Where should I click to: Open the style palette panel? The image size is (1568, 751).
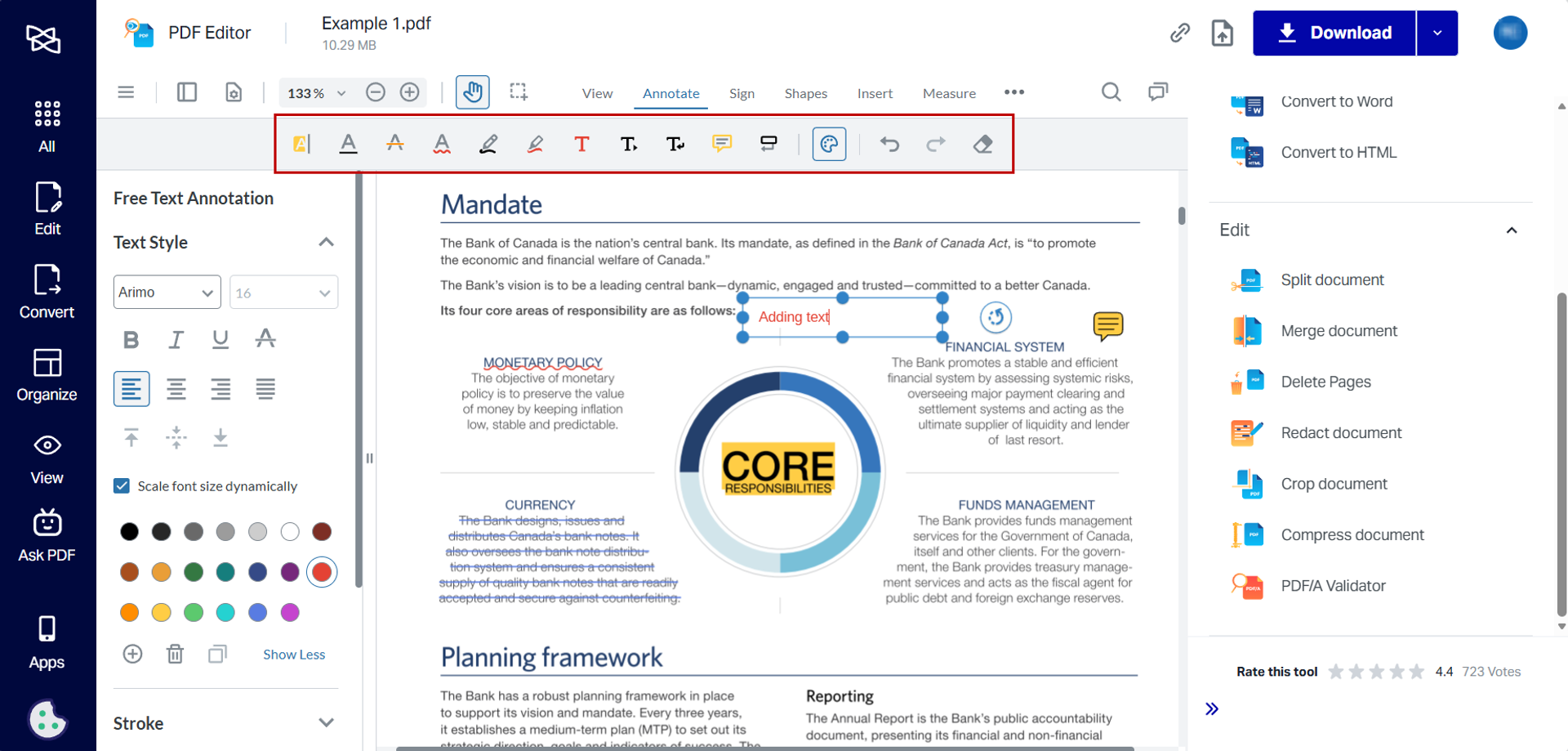point(829,144)
